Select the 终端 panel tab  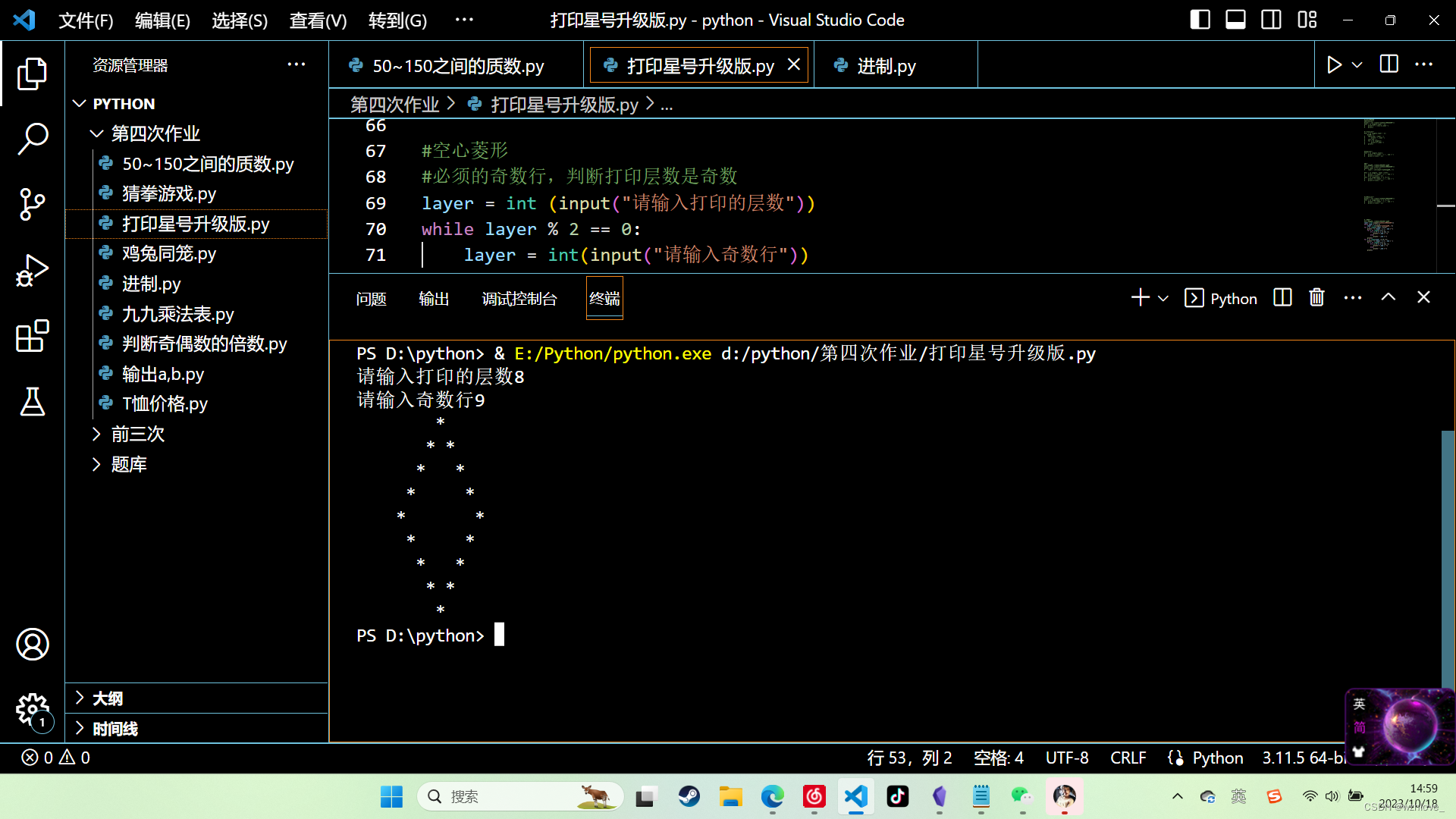(x=604, y=299)
